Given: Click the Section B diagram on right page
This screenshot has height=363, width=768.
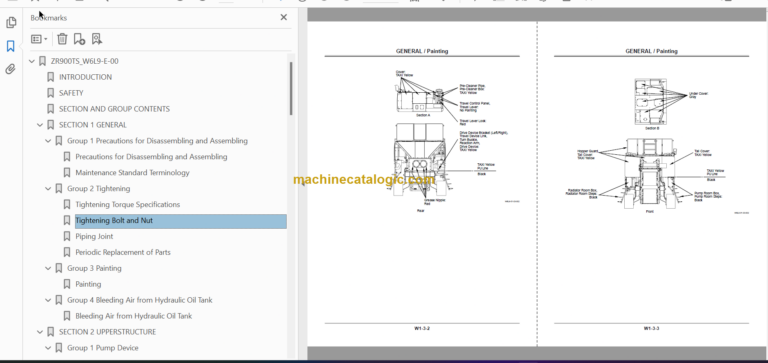Looking at the screenshot, I should (x=650, y=101).
